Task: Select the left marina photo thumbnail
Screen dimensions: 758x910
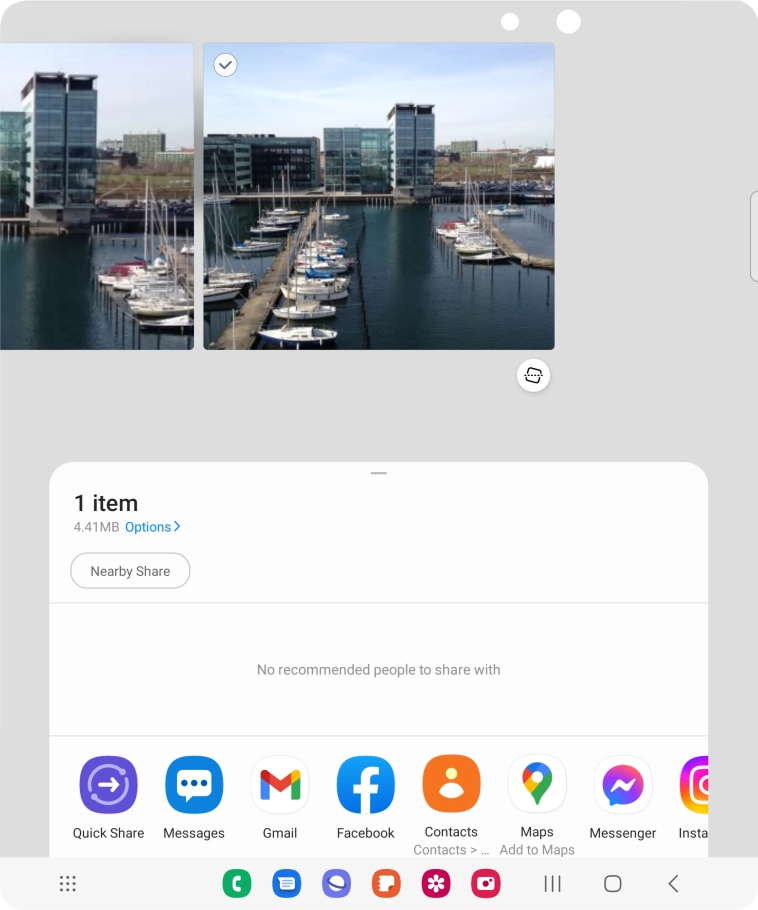Action: [x=96, y=196]
